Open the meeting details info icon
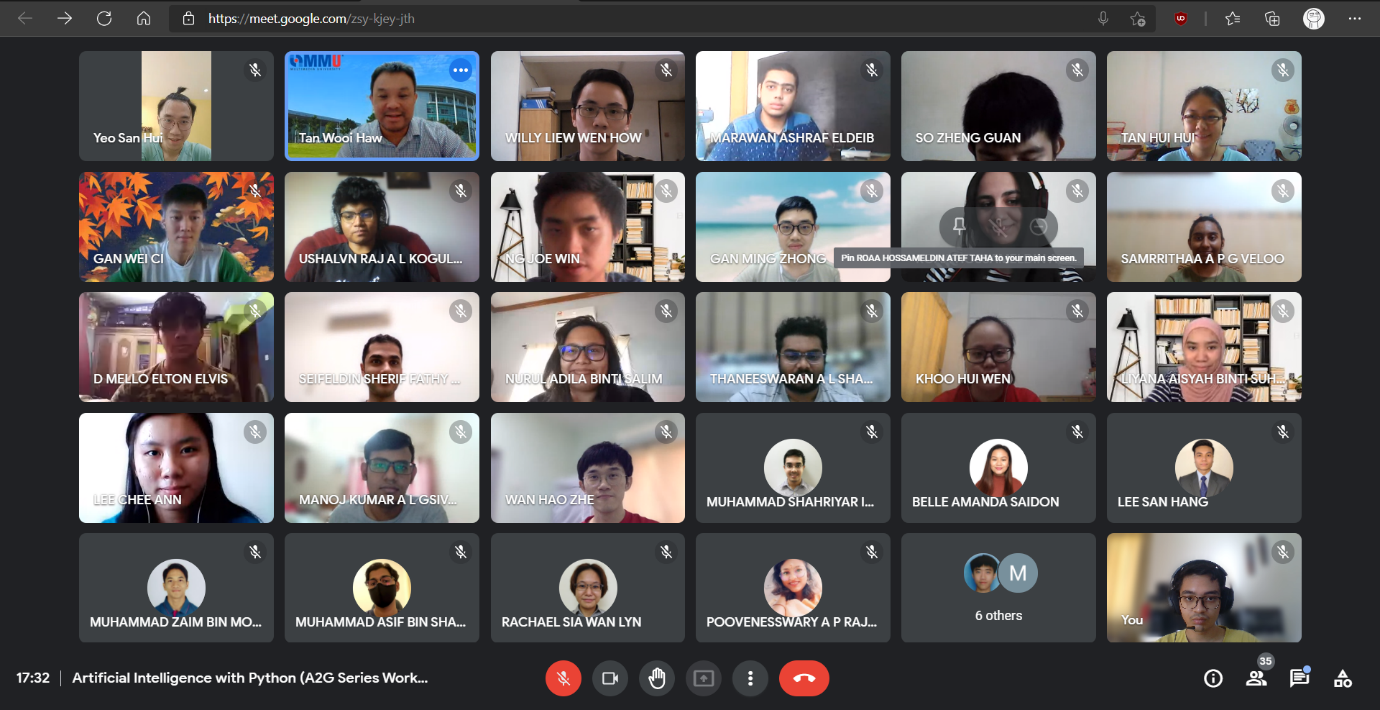 pyautogui.click(x=1213, y=679)
